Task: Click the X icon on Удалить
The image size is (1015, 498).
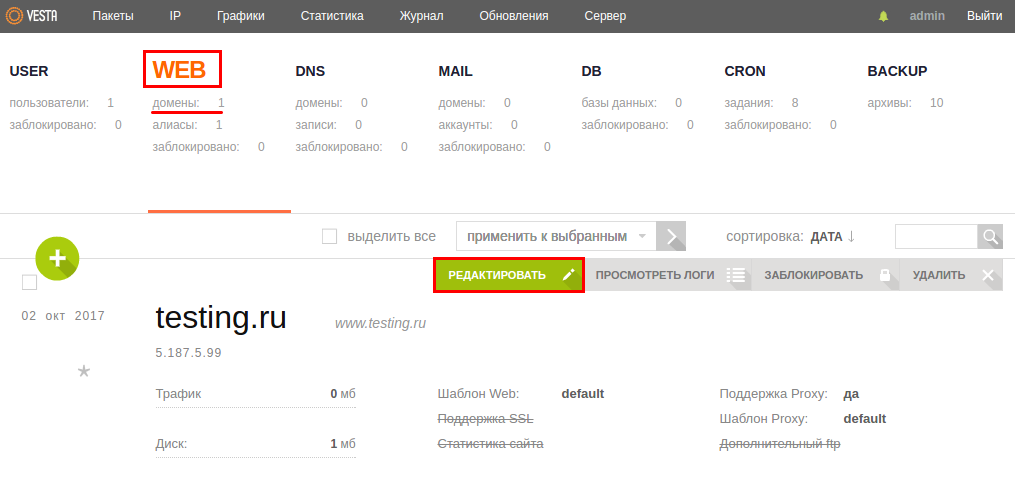Action: pyautogui.click(x=988, y=275)
